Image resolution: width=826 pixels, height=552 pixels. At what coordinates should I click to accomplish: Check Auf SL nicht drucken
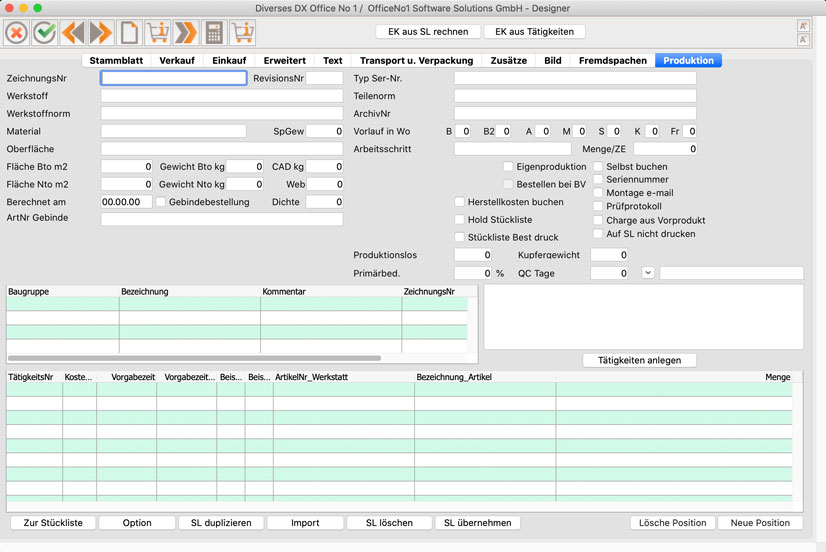click(x=598, y=233)
